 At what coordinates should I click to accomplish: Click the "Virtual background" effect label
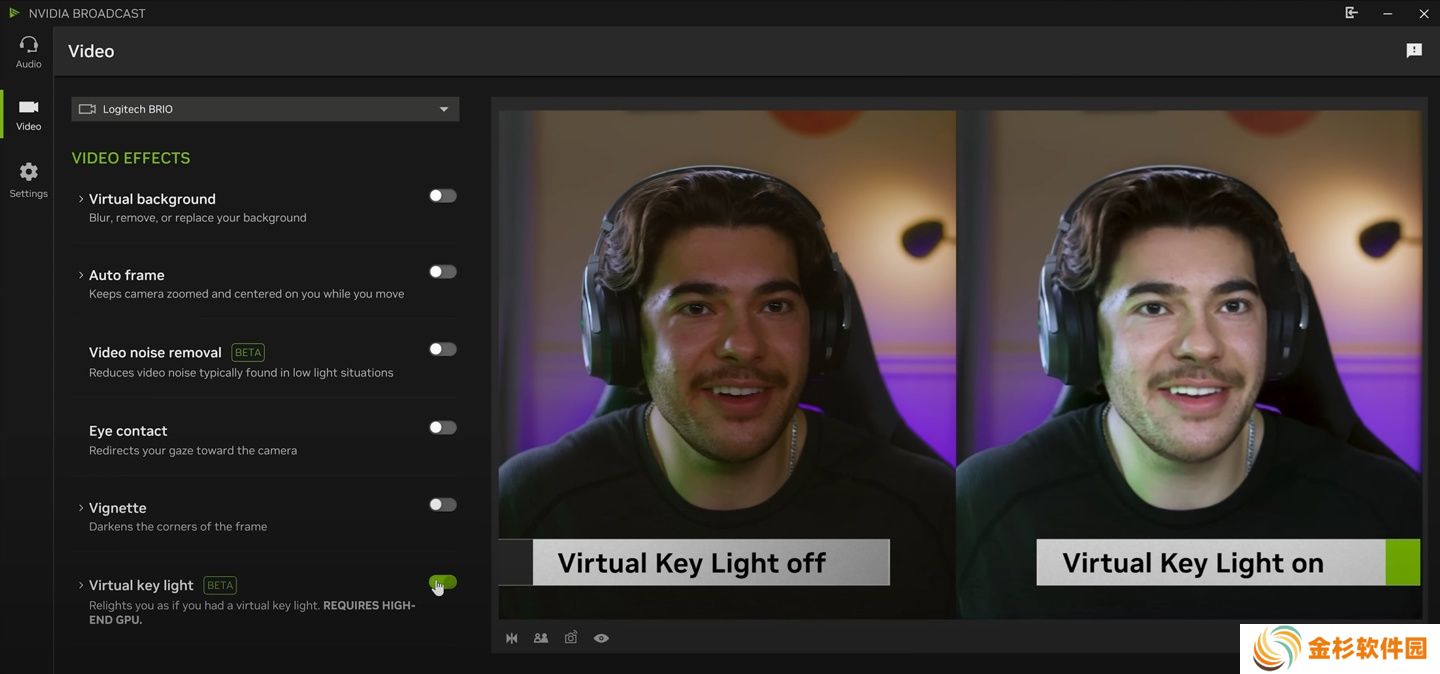pyautogui.click(x=152, y=199)
